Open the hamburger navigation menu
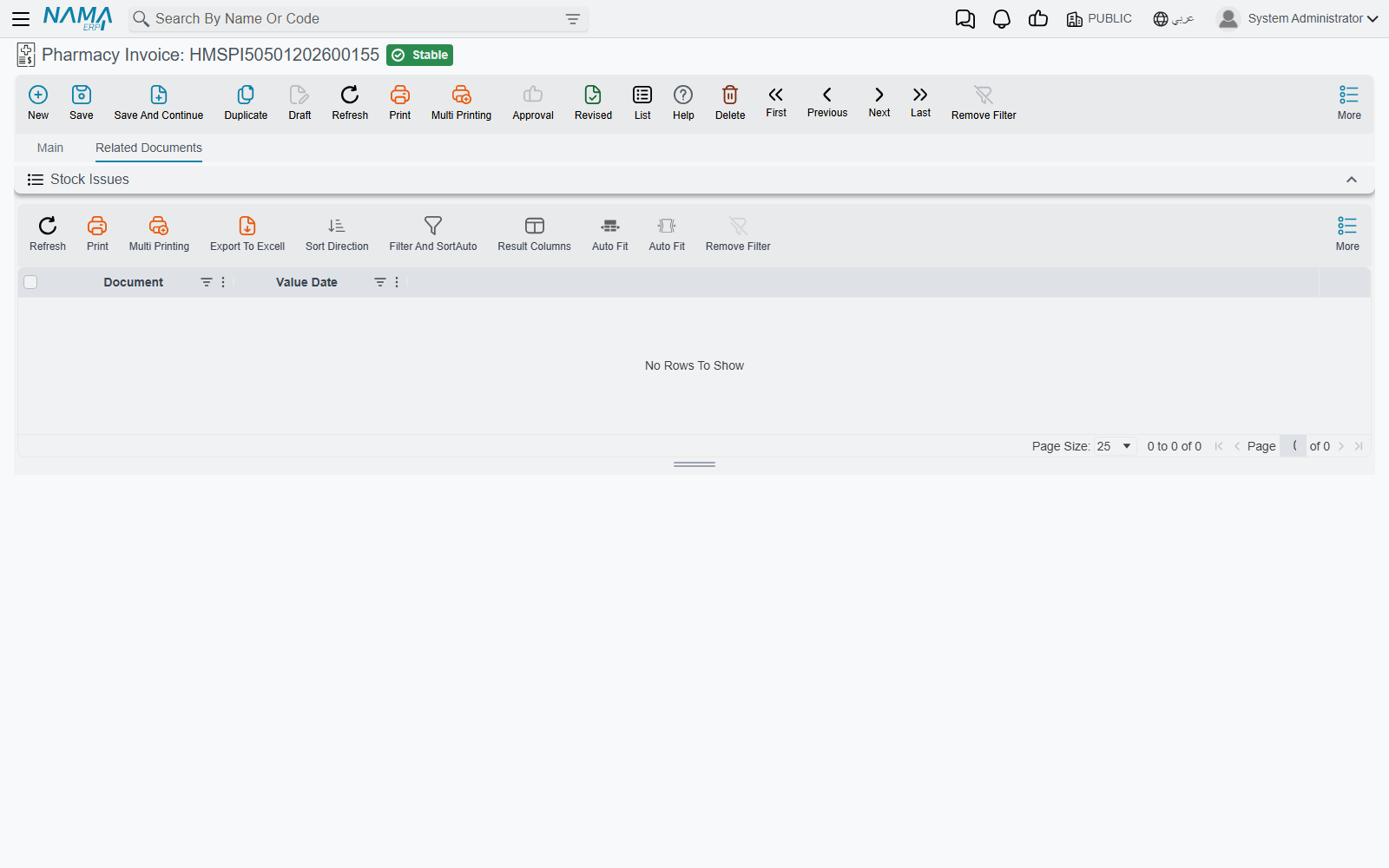Image resolution: width=1389 pixels, height=868 pixels. 21,18
